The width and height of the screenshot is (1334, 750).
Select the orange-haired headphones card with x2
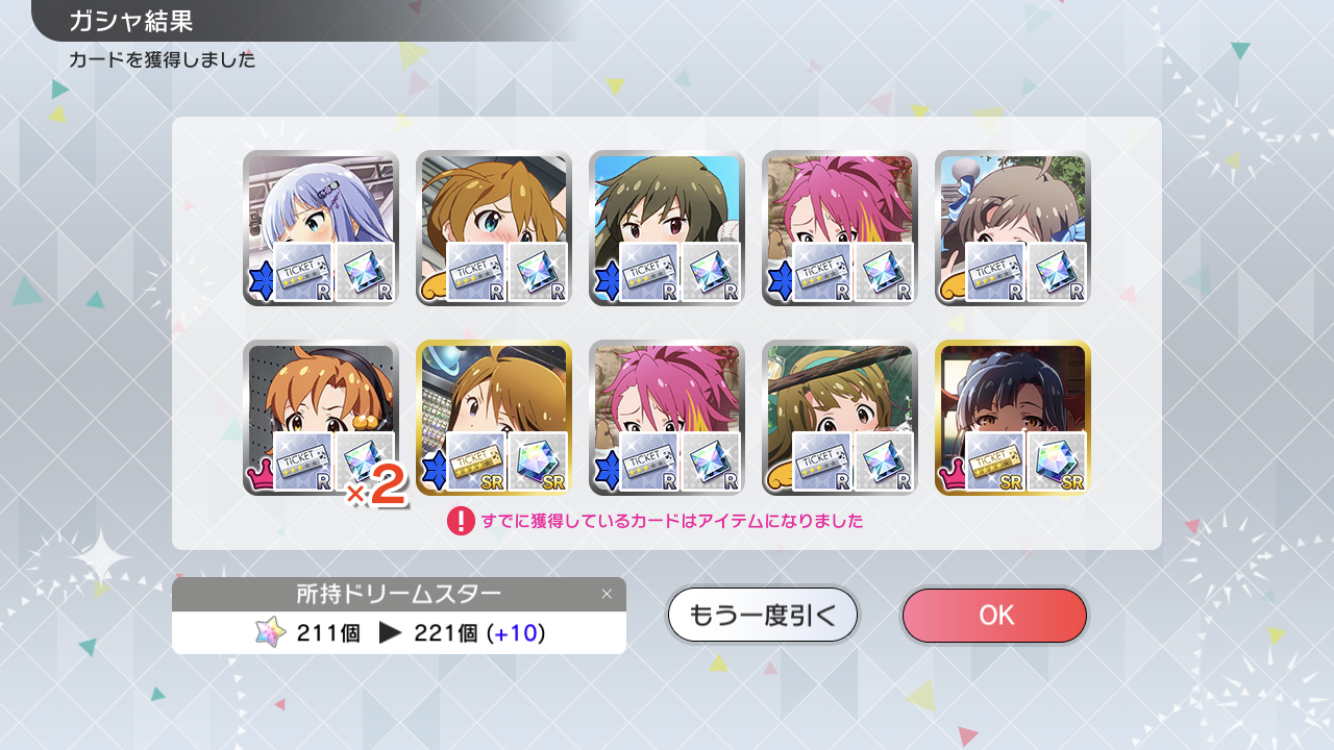coord(320,418)
